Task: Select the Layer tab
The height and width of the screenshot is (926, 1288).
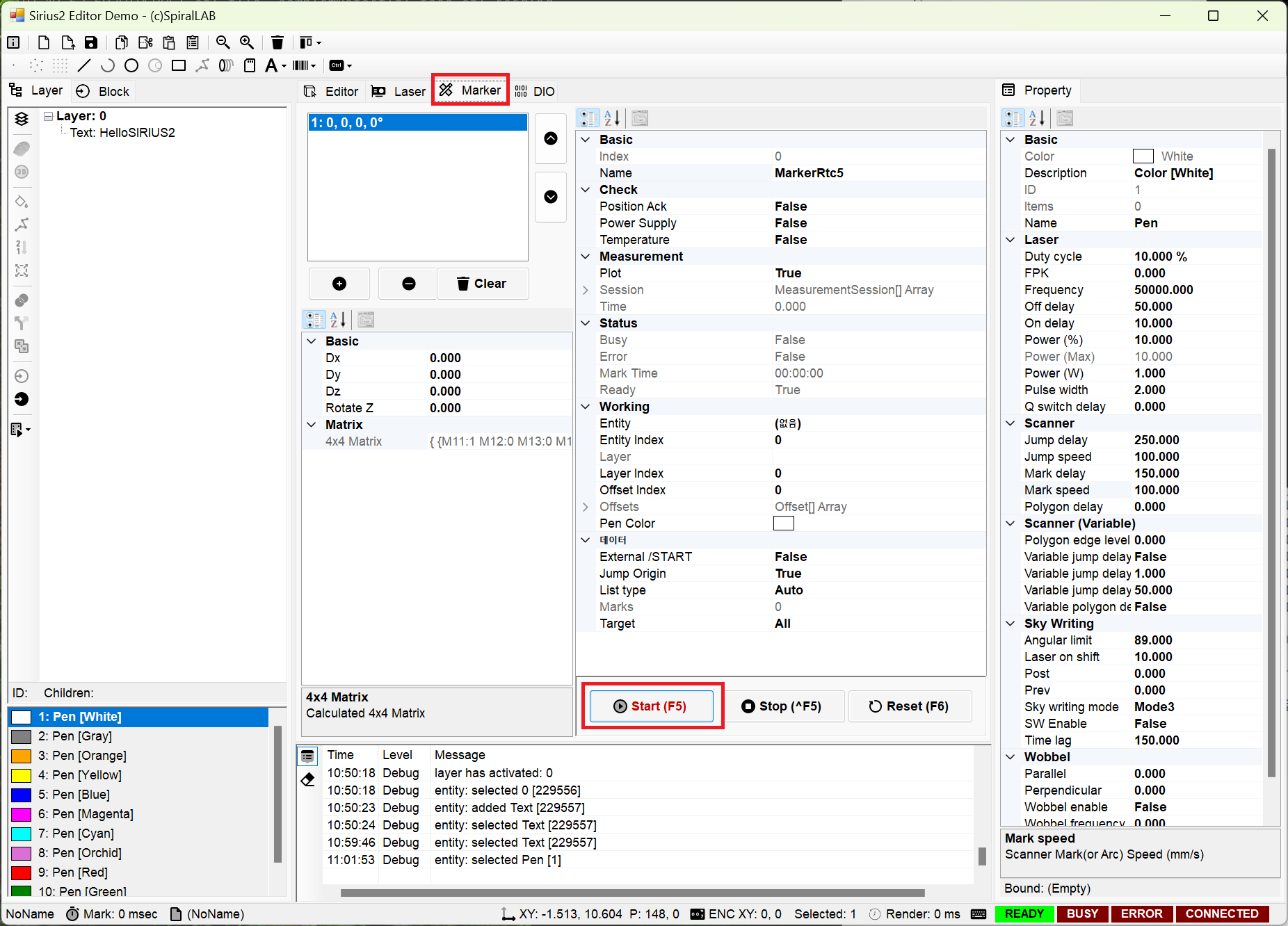Action: click(36, 90)
